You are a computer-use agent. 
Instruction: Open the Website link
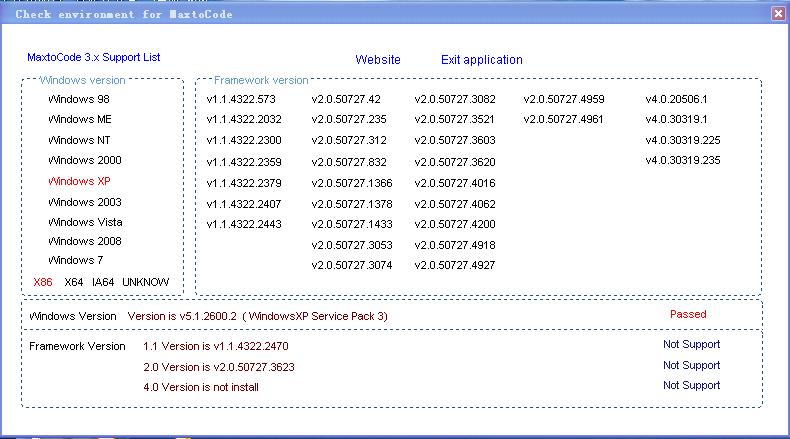pyautogui.click(x=378, y=59)
